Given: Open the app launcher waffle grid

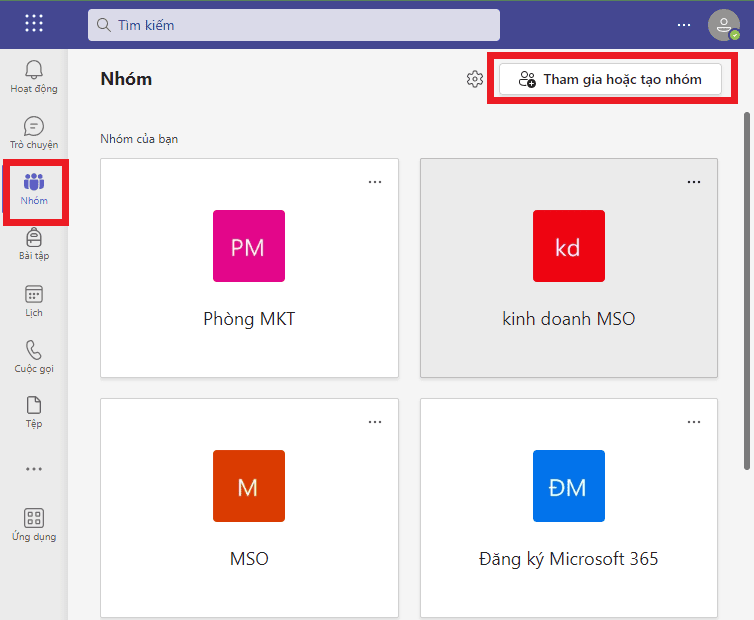Looking at the screenshot, I should point(34,23).
